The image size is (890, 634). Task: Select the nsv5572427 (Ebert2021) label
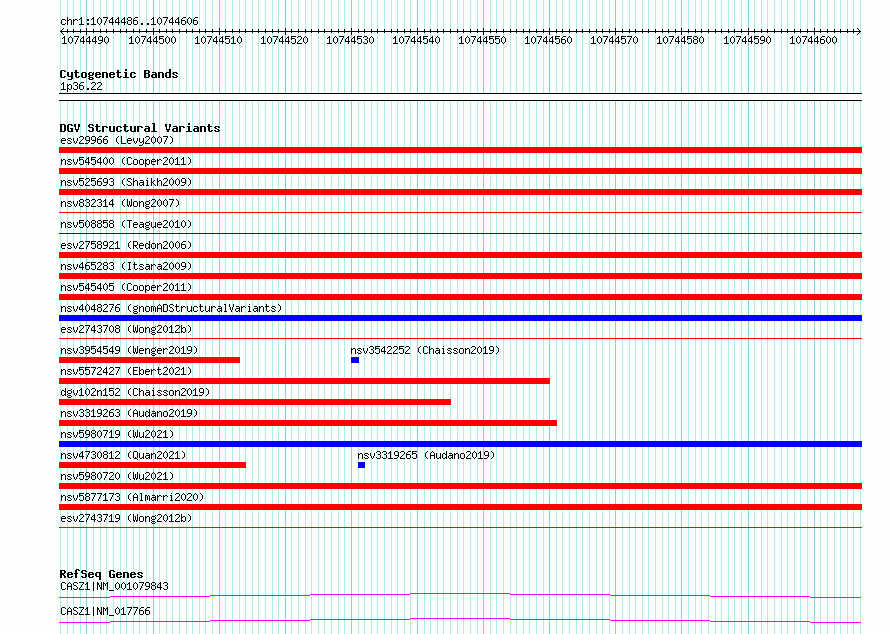126,371
